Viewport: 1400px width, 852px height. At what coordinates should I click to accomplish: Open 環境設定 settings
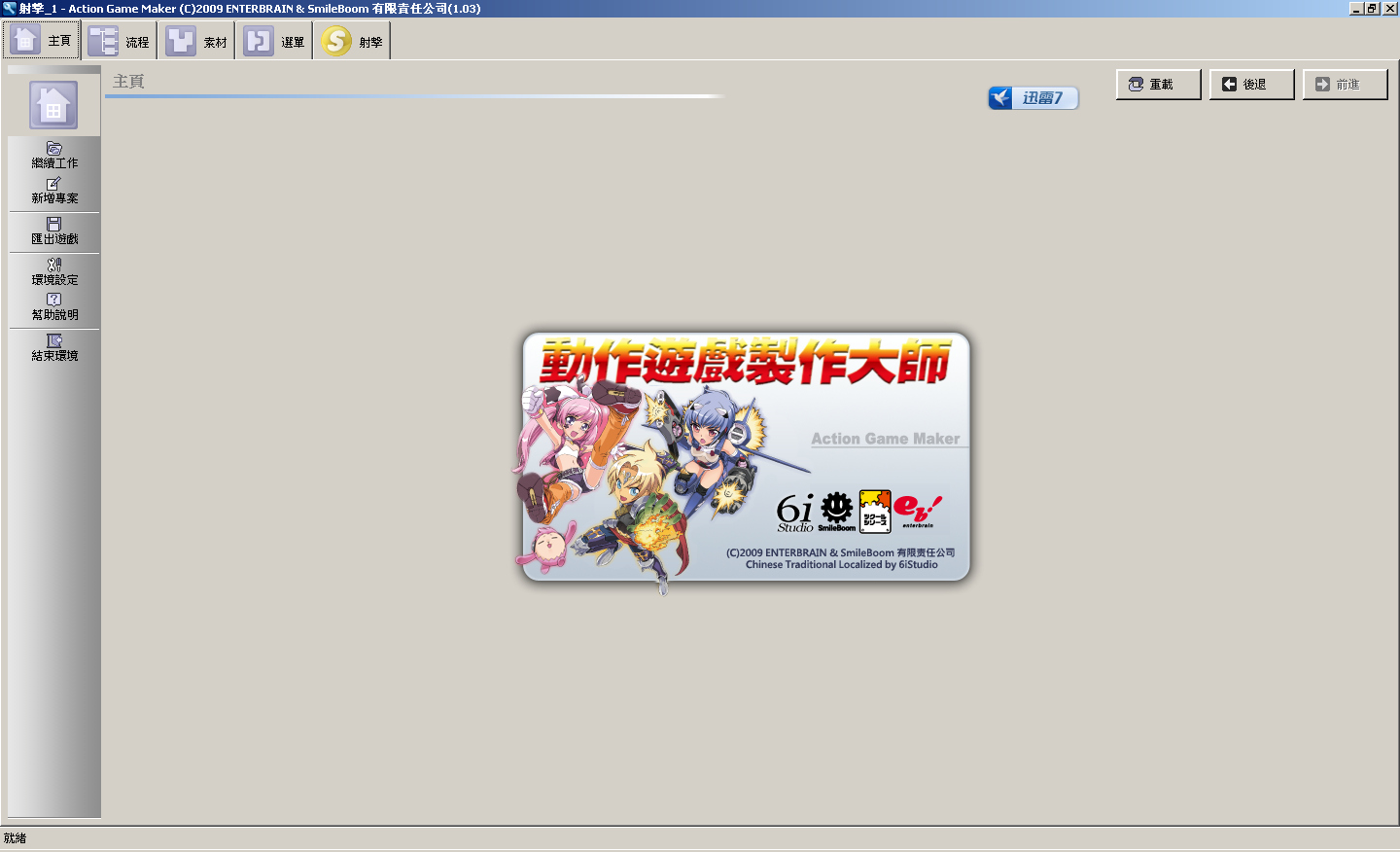pos(54,272)
